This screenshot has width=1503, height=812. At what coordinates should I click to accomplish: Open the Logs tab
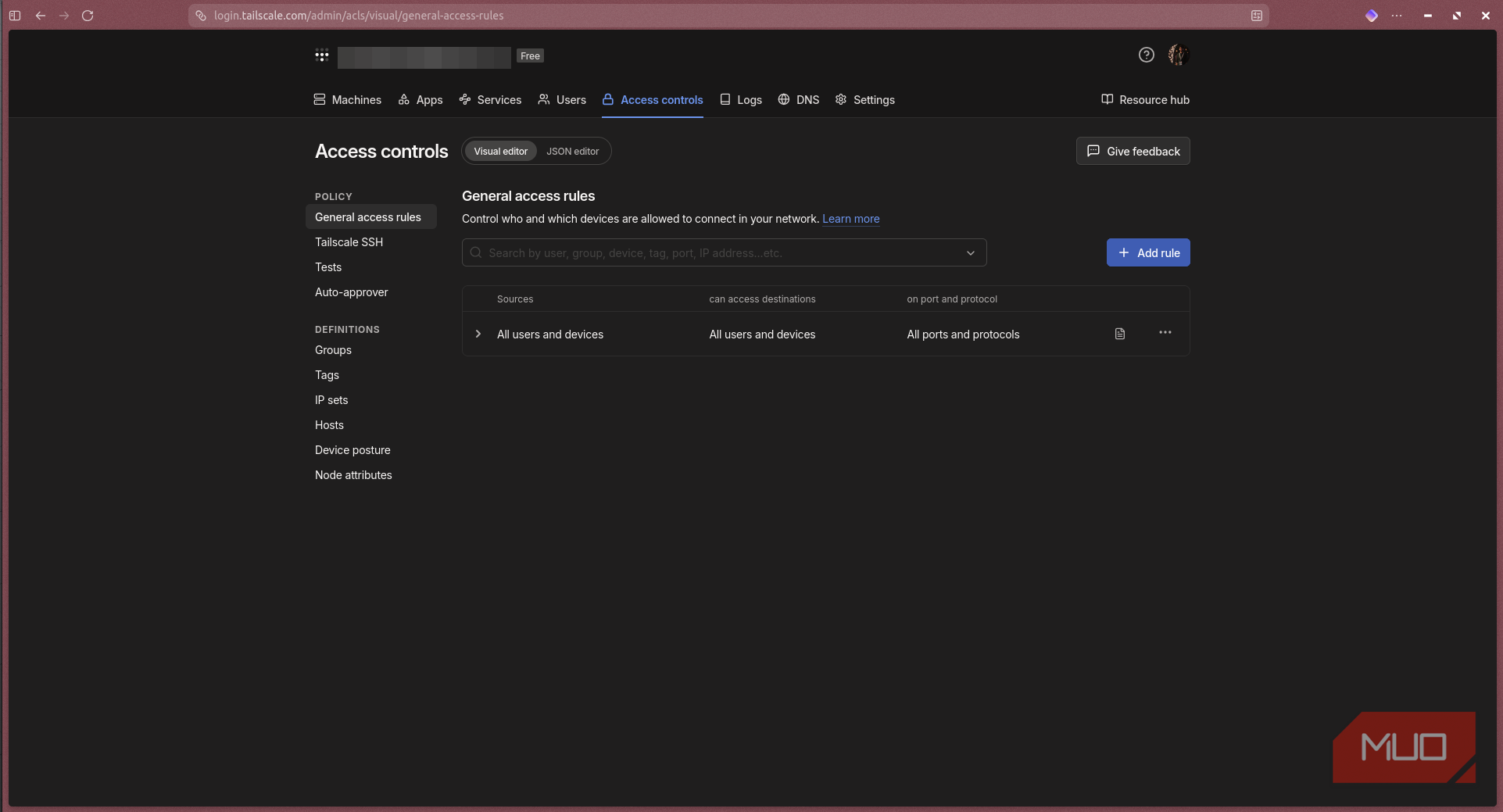740,100
